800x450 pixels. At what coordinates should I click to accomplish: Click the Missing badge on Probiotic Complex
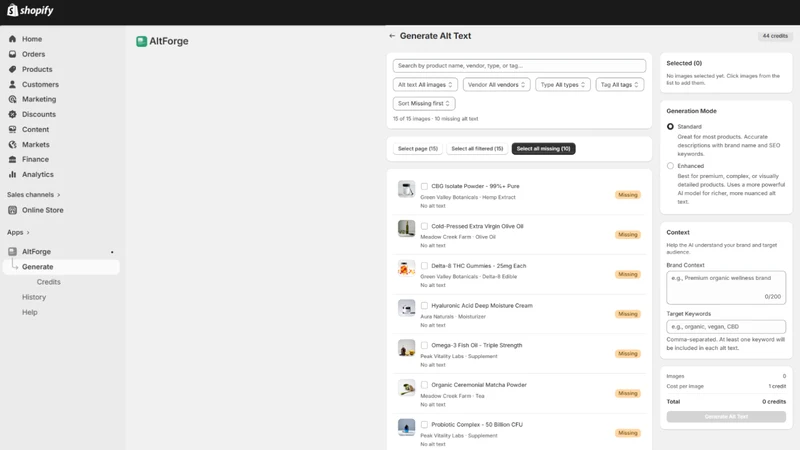[628, 433]
